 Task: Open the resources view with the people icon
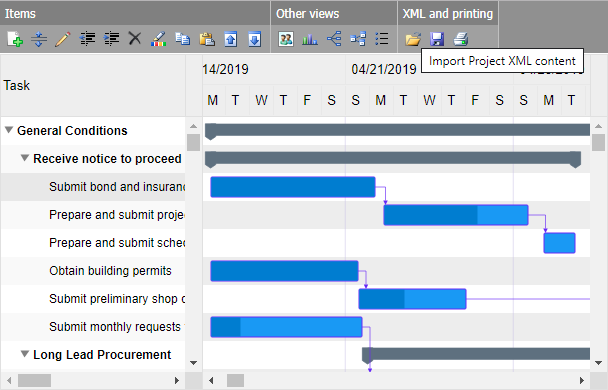[x=286, y=39]
